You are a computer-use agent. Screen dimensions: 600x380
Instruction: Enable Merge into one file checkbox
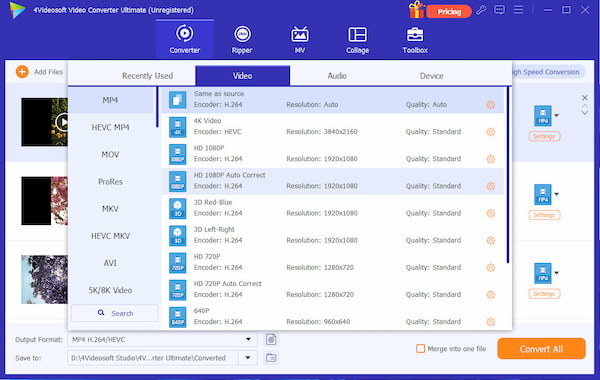[421, 349]
